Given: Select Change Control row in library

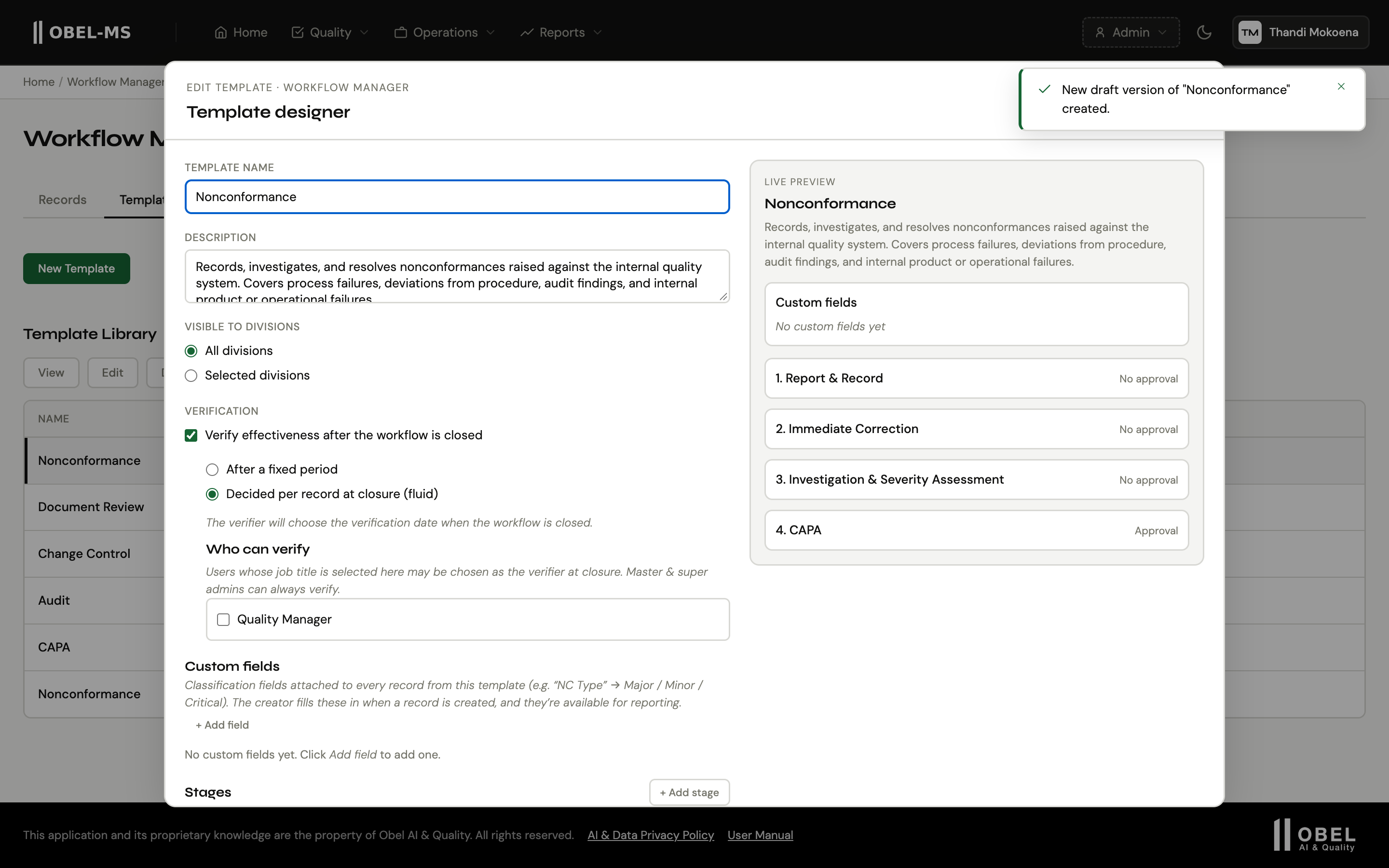Looking at the screenshot, I should tap(95, 554).
